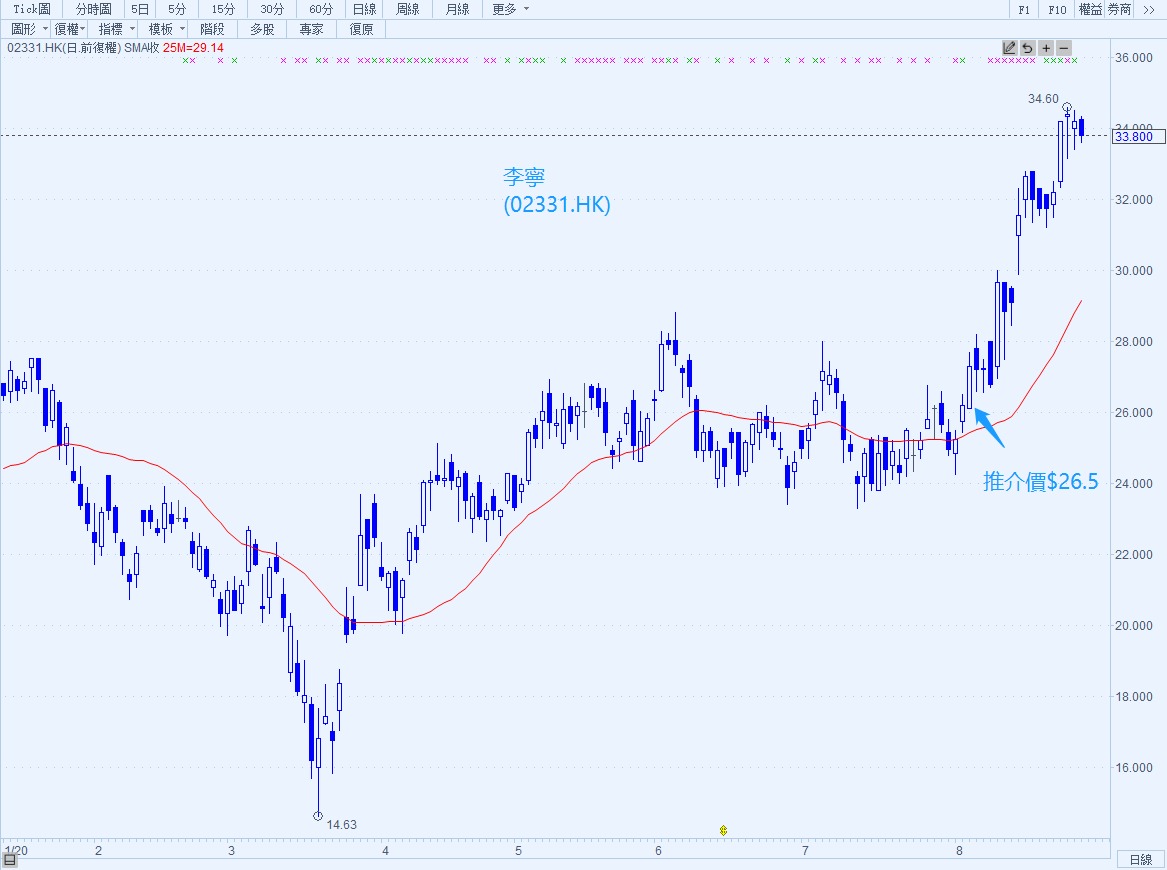1167x870 pixels.
Task: Click the 16.000 price axis label
Action: point(1134,767)
